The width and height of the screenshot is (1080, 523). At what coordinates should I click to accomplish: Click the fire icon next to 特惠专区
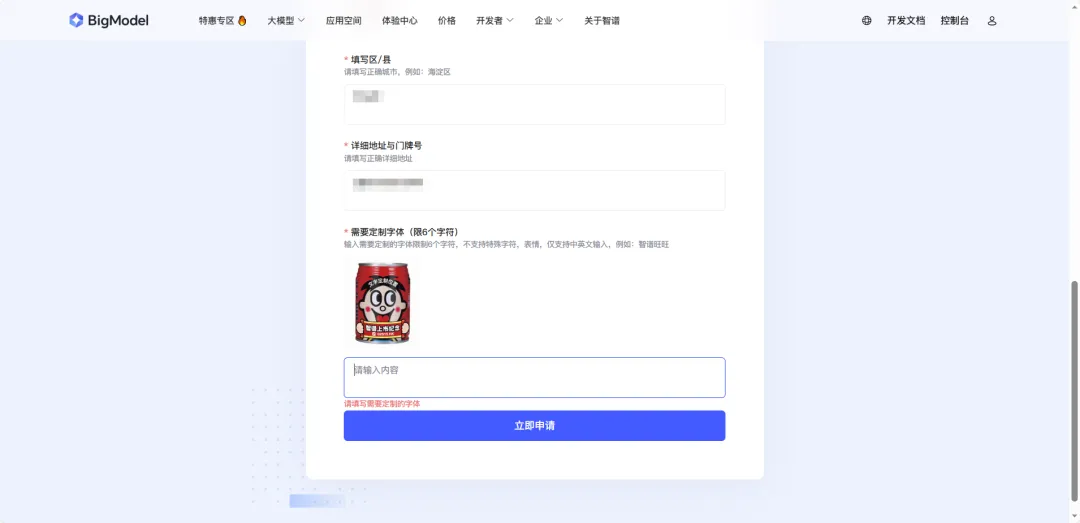[x=242, y=21]
